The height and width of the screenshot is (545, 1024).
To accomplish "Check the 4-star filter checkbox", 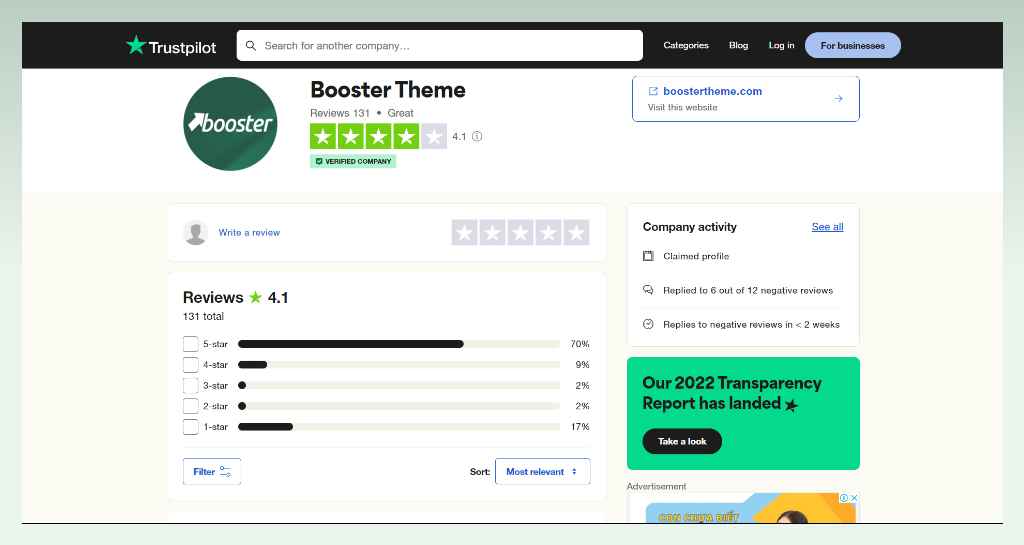I will (191, 365).
